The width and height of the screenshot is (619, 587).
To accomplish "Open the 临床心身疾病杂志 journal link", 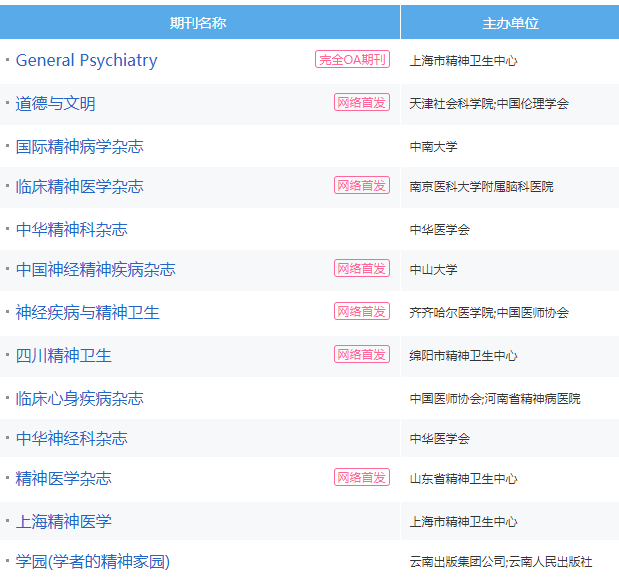I will 79,399.
